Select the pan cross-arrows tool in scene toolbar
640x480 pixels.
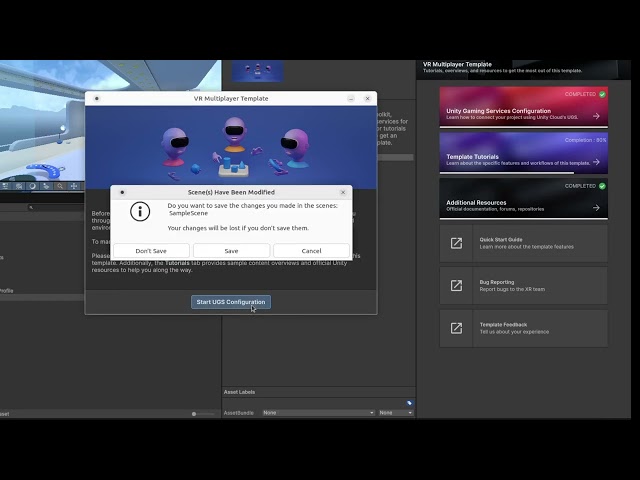click(x=74, y=186)
